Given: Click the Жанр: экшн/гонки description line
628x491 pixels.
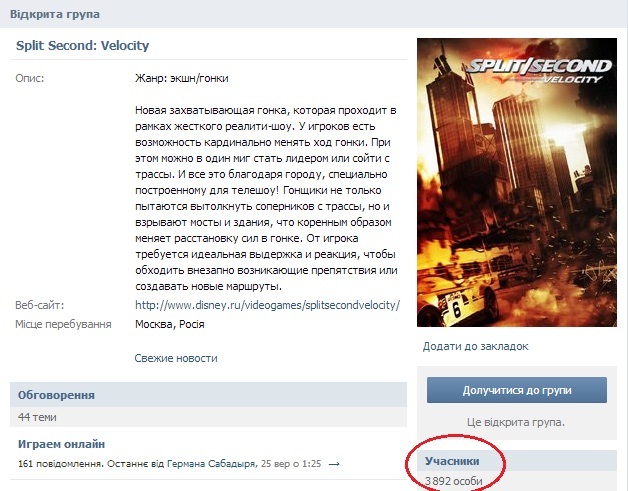Looking at the screenshot, I should (x=181, y=78).
